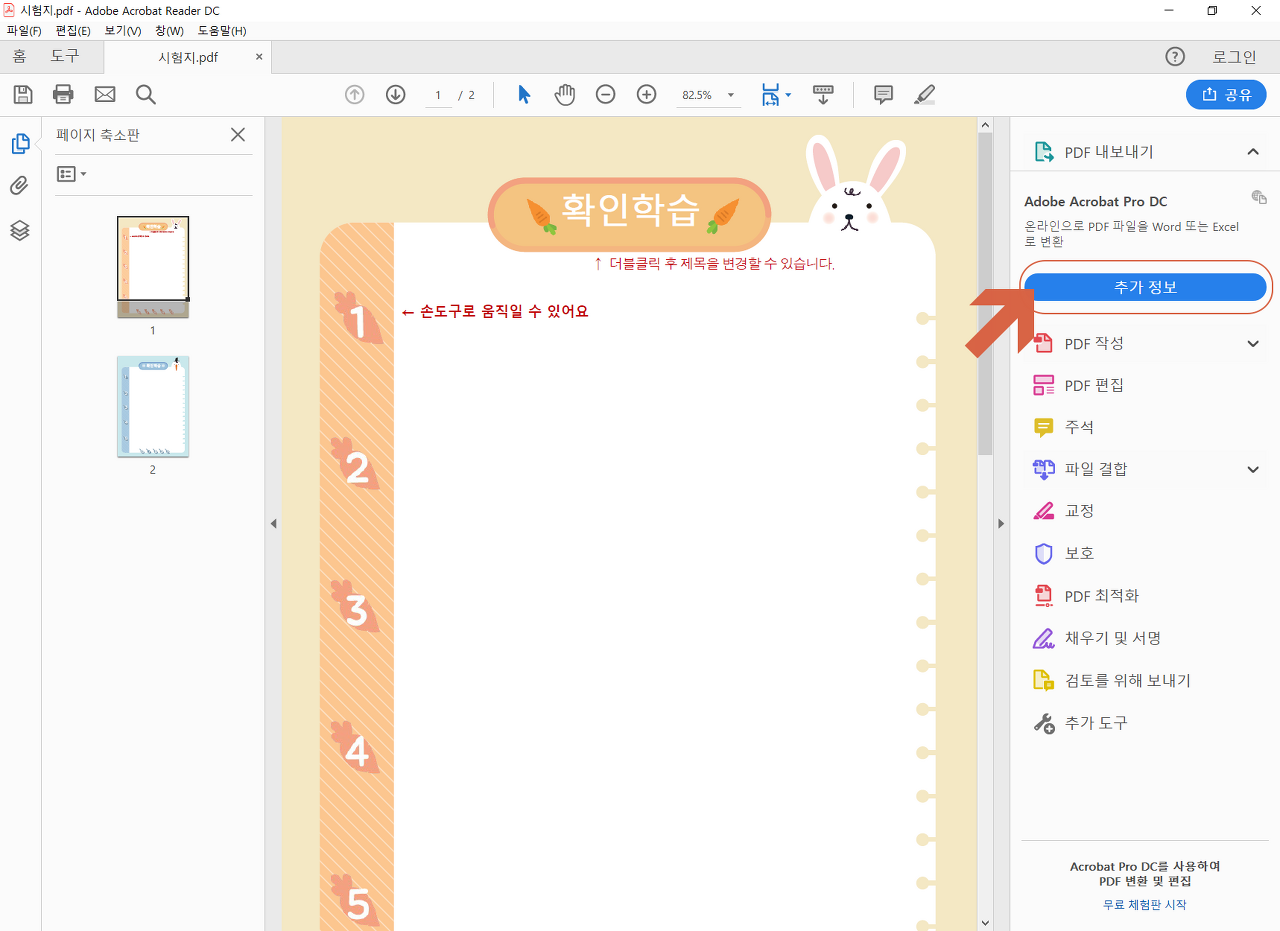Open the 파일(F) menu

coord(24,31)
